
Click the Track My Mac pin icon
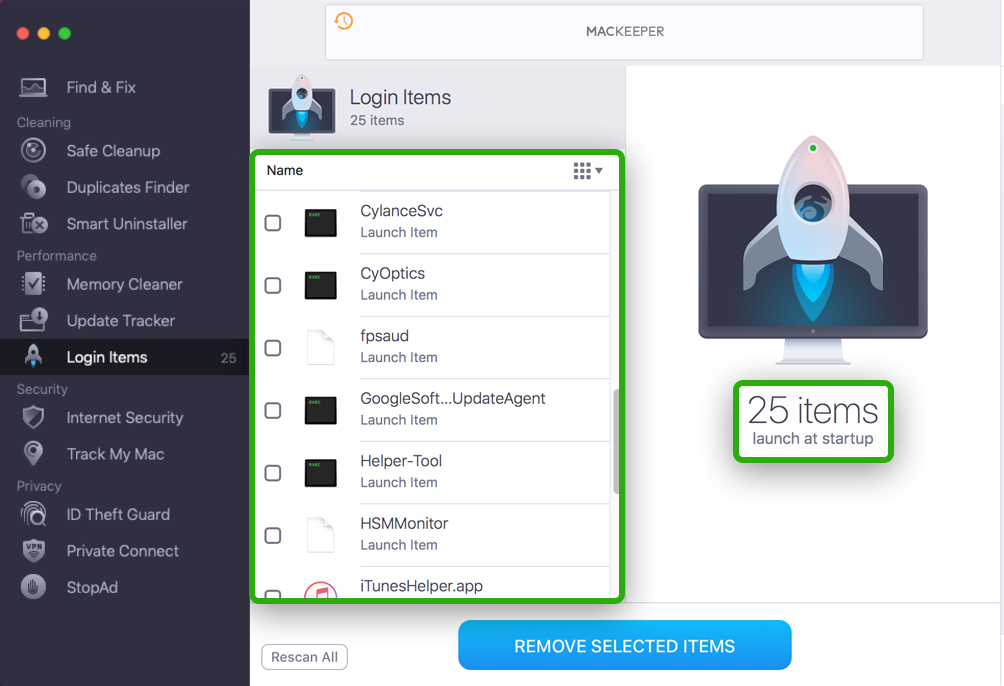pyautogui.click(x=33, y=453)
